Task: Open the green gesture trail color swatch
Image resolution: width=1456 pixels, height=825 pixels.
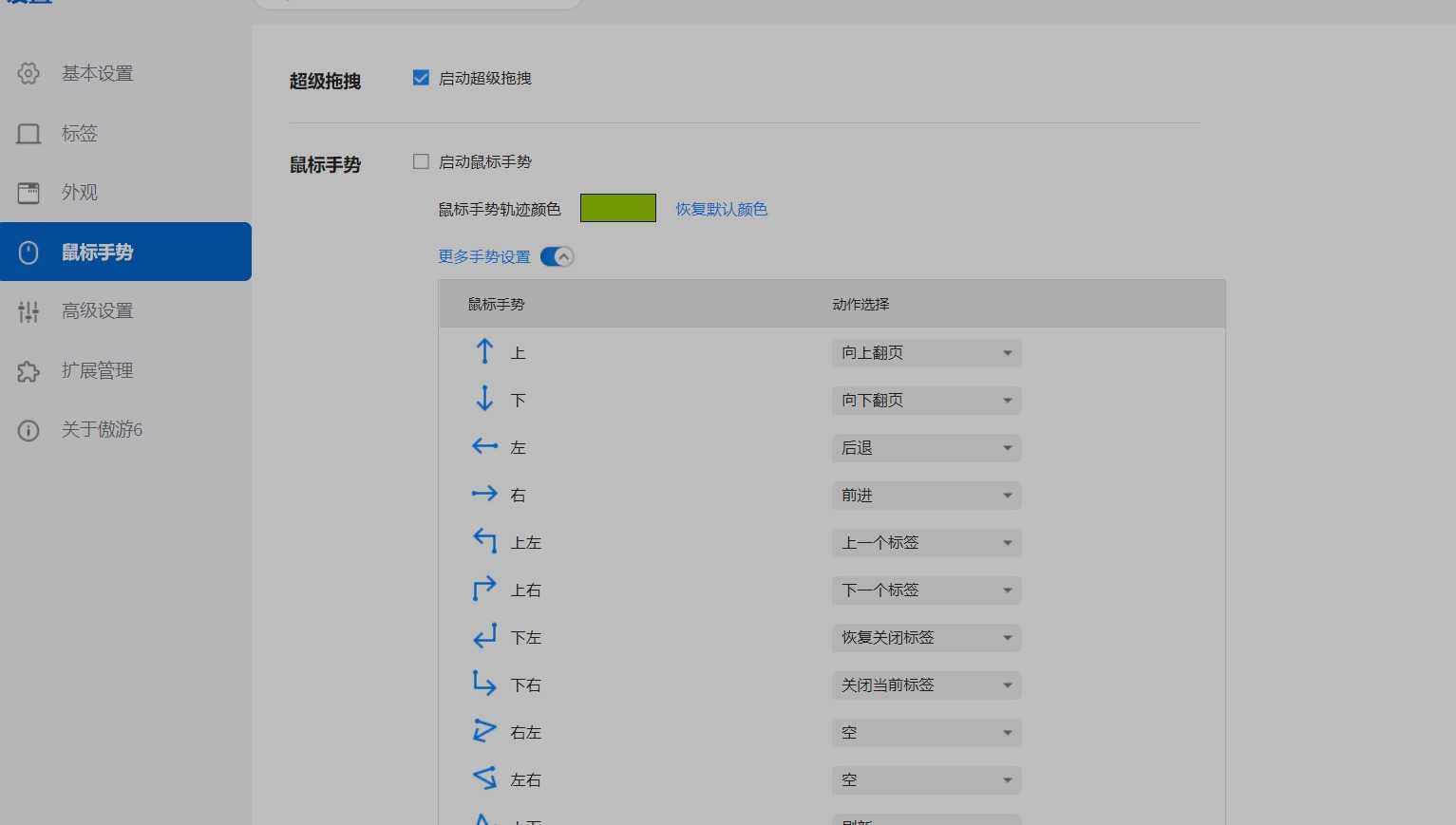Action: pyautogui.click(x=618, y=208)
